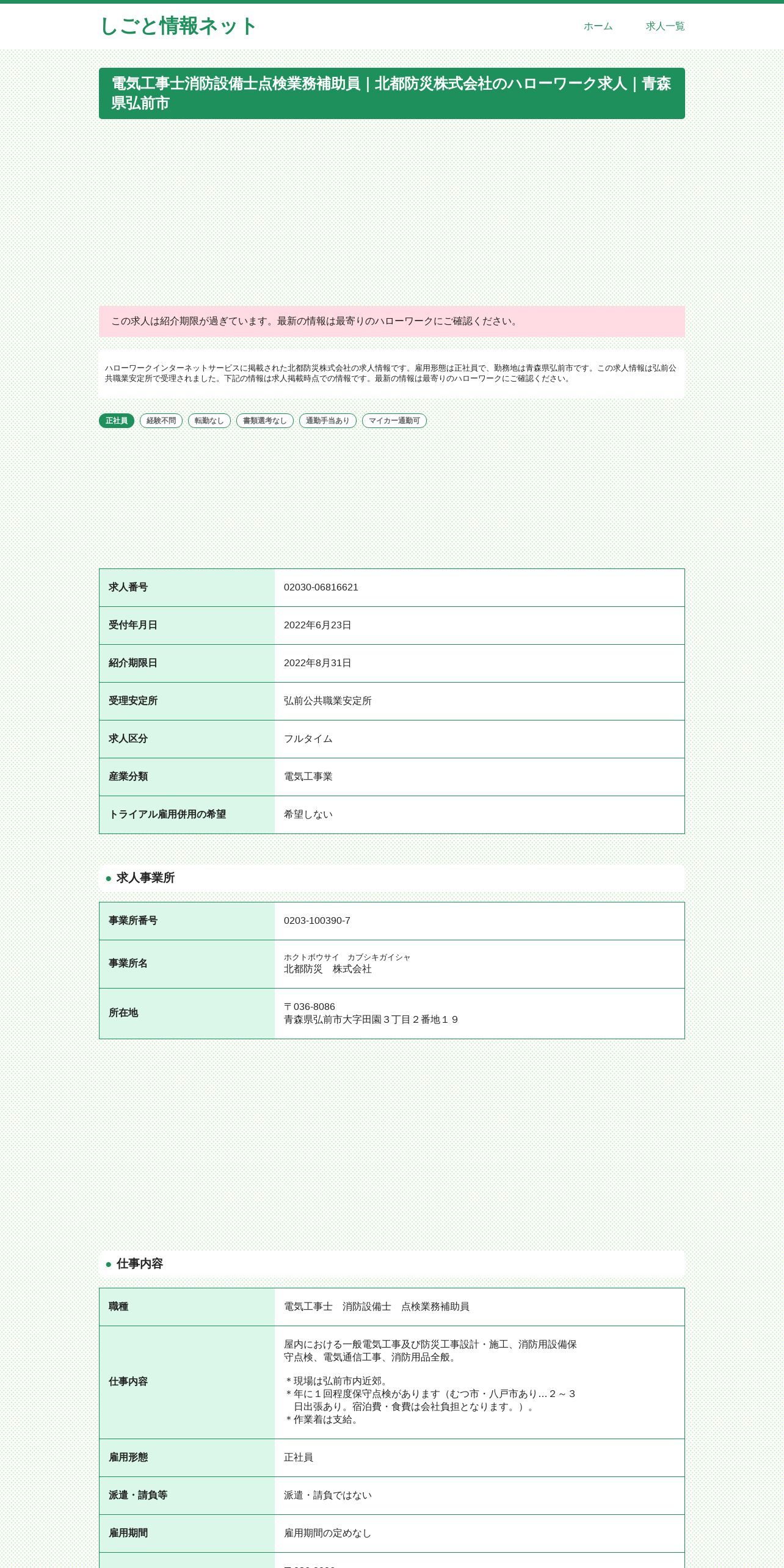Select the 経験不問 tag badge
This screenshot has width=784, height=1568.
[x=161, y=421]
